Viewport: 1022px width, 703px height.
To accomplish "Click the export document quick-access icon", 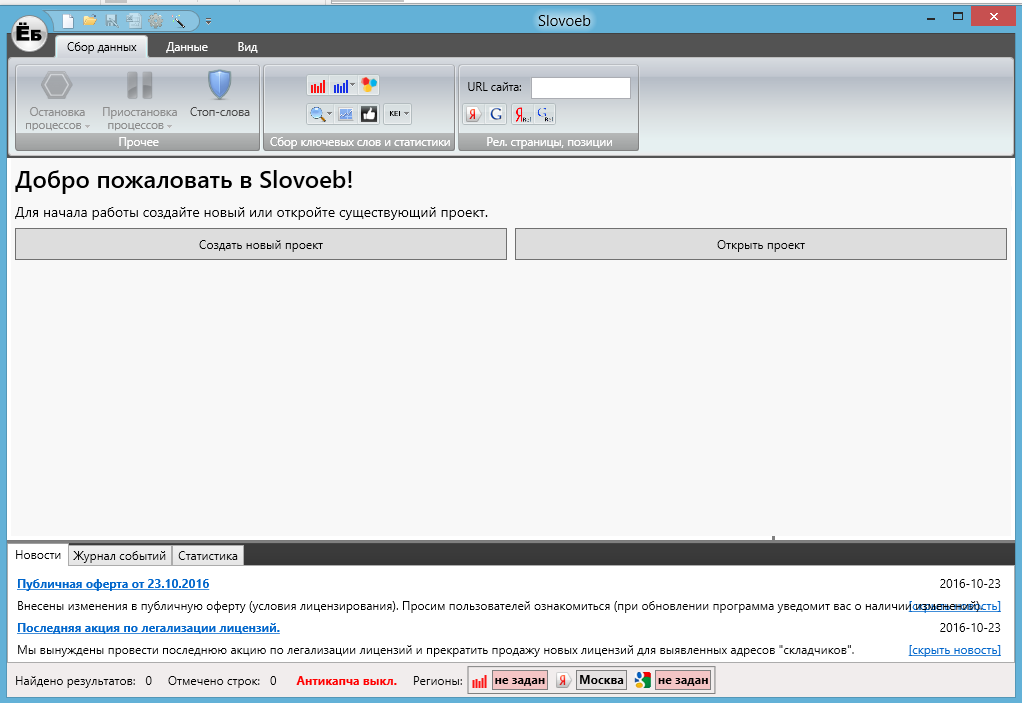I will [134, 21].
